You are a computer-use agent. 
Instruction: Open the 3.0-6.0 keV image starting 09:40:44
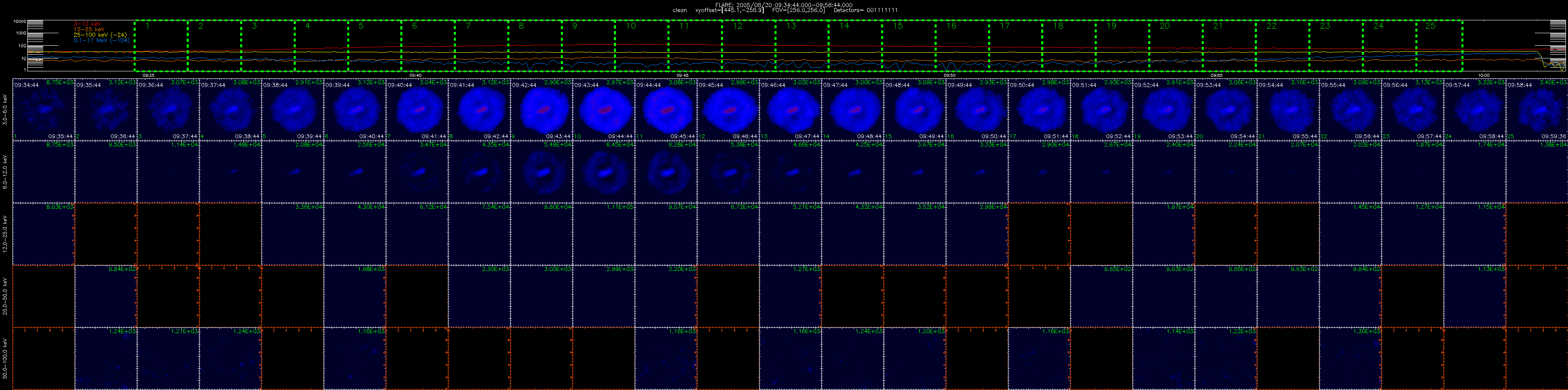click(417, 110)
